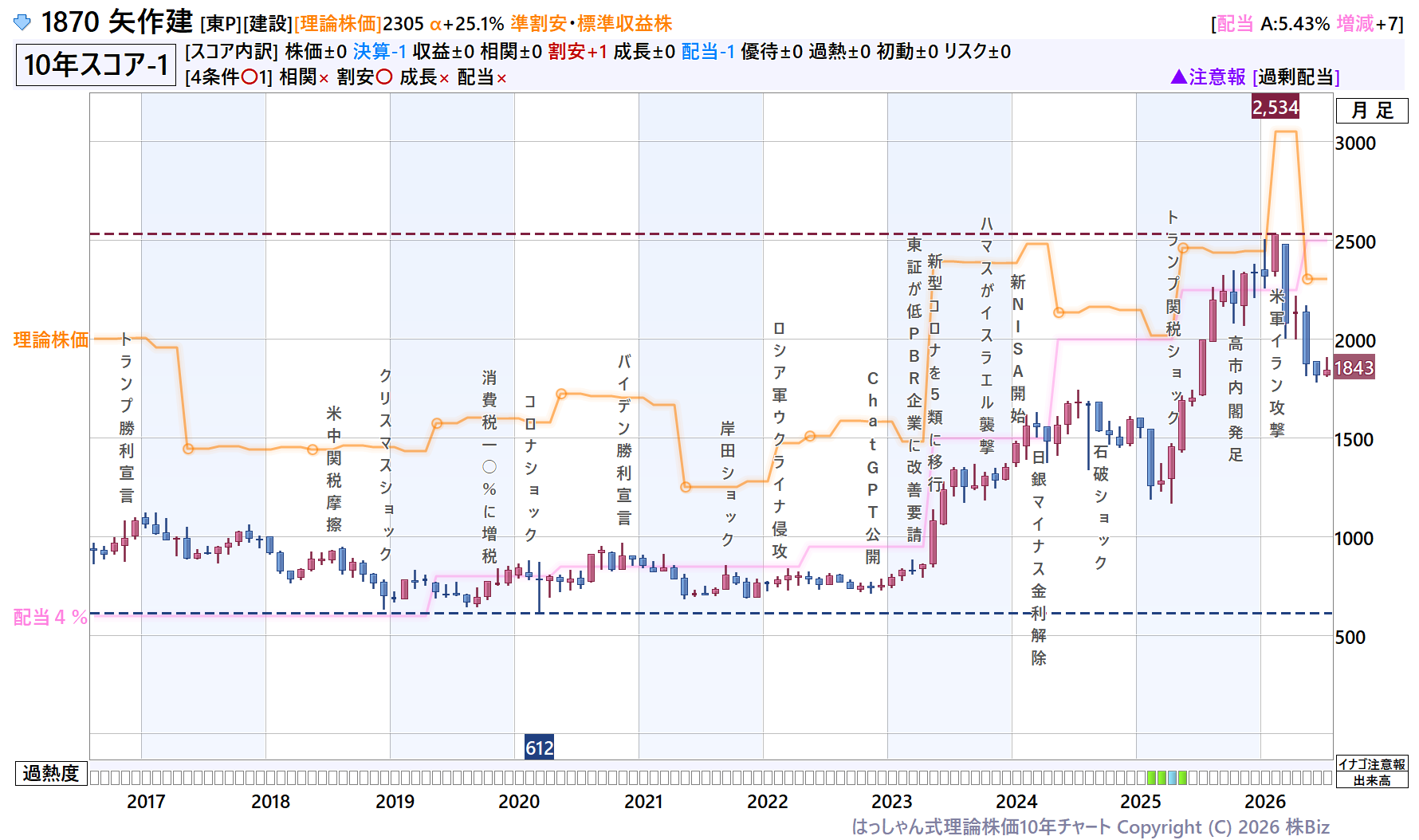Click the [過剰配当] warning text
This screenshot has width=1419, height=840.
coord(1296,77)
